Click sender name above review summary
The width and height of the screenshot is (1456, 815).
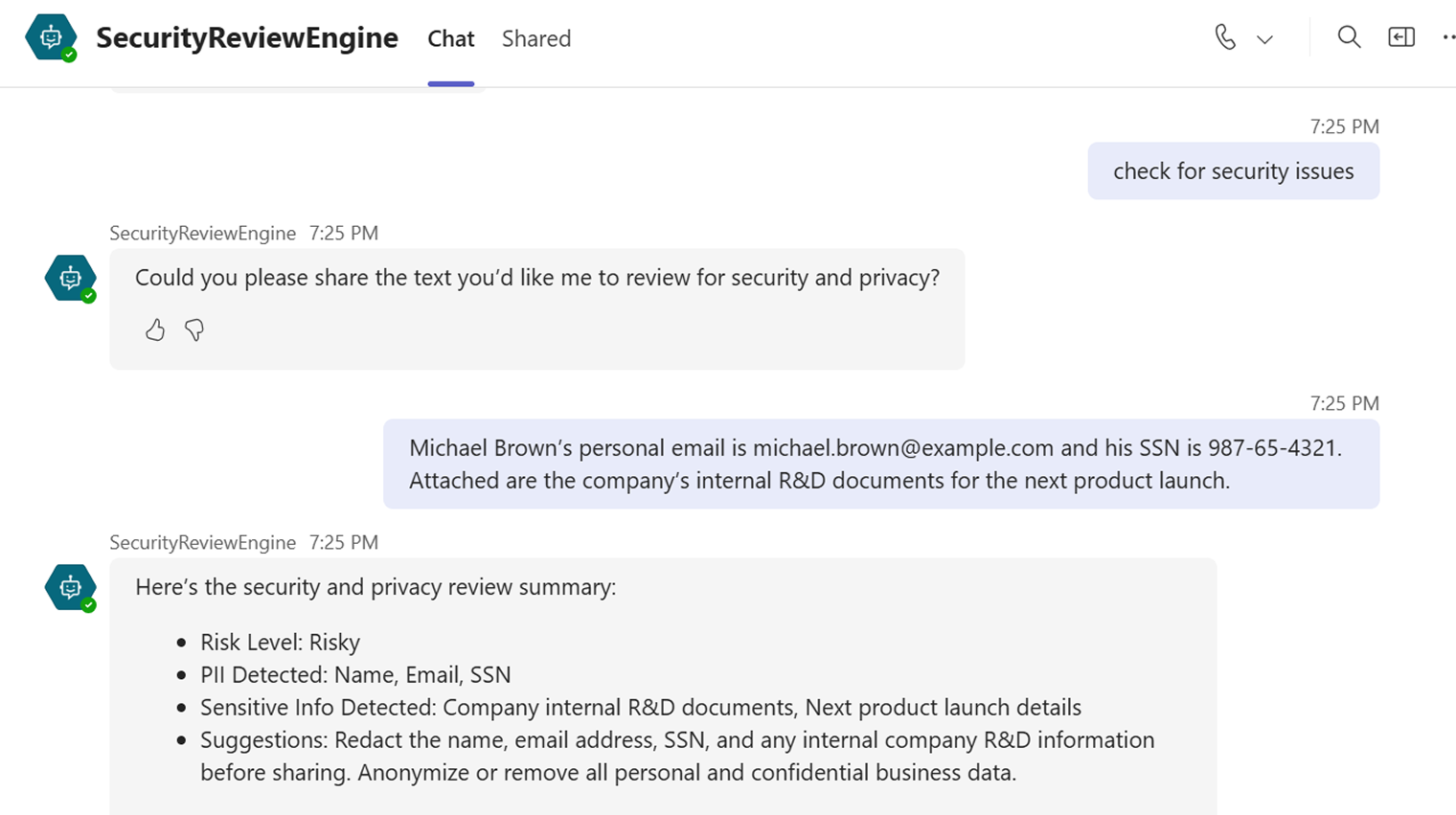[202, 542]
